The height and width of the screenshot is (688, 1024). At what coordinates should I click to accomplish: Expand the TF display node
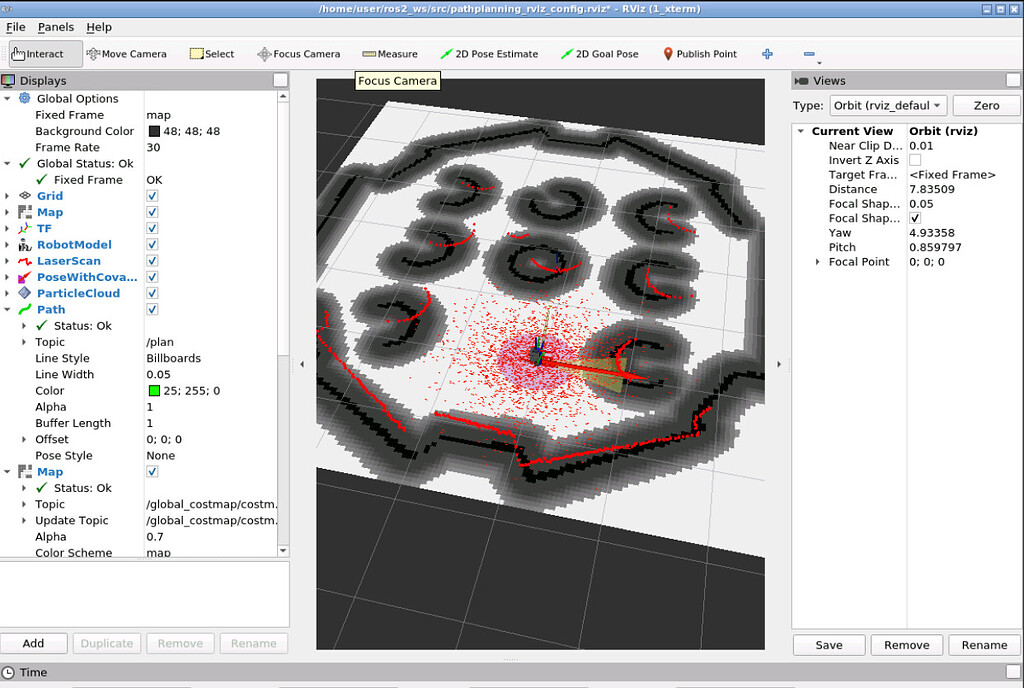[7, 228]
